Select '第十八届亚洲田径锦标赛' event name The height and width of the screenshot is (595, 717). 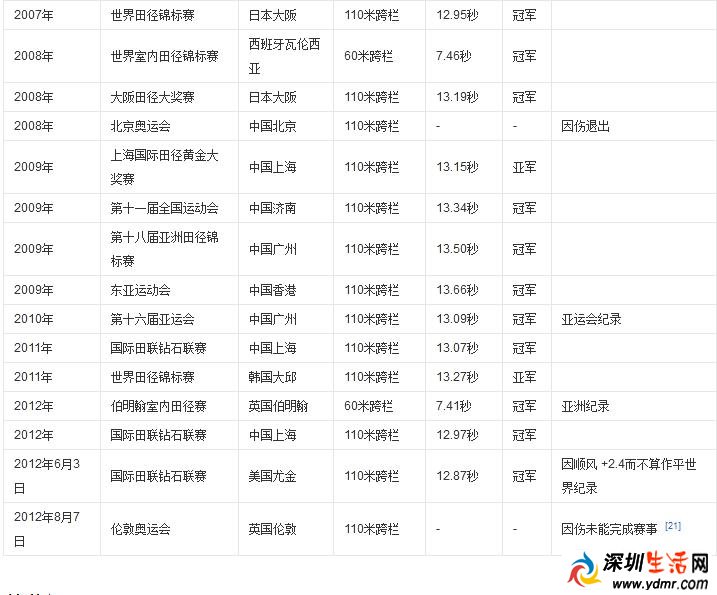[164, 249]
